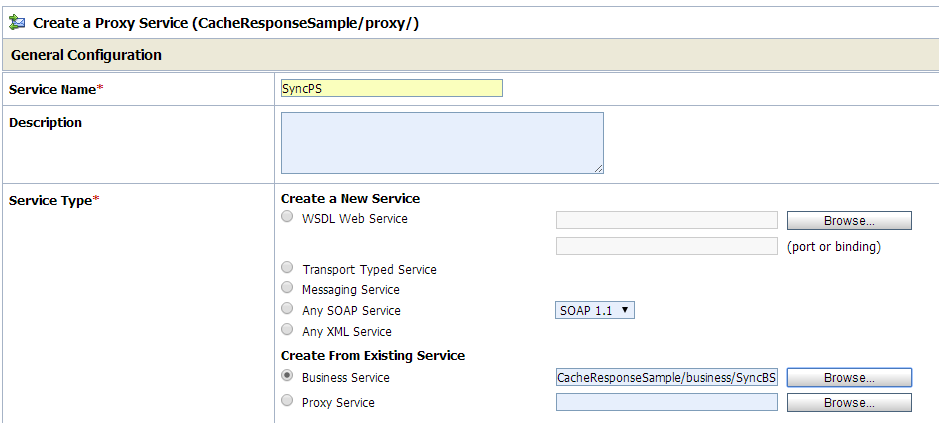Click the WSDL Web Service path field
The image size is (939, 423).
tap(667, 221)
